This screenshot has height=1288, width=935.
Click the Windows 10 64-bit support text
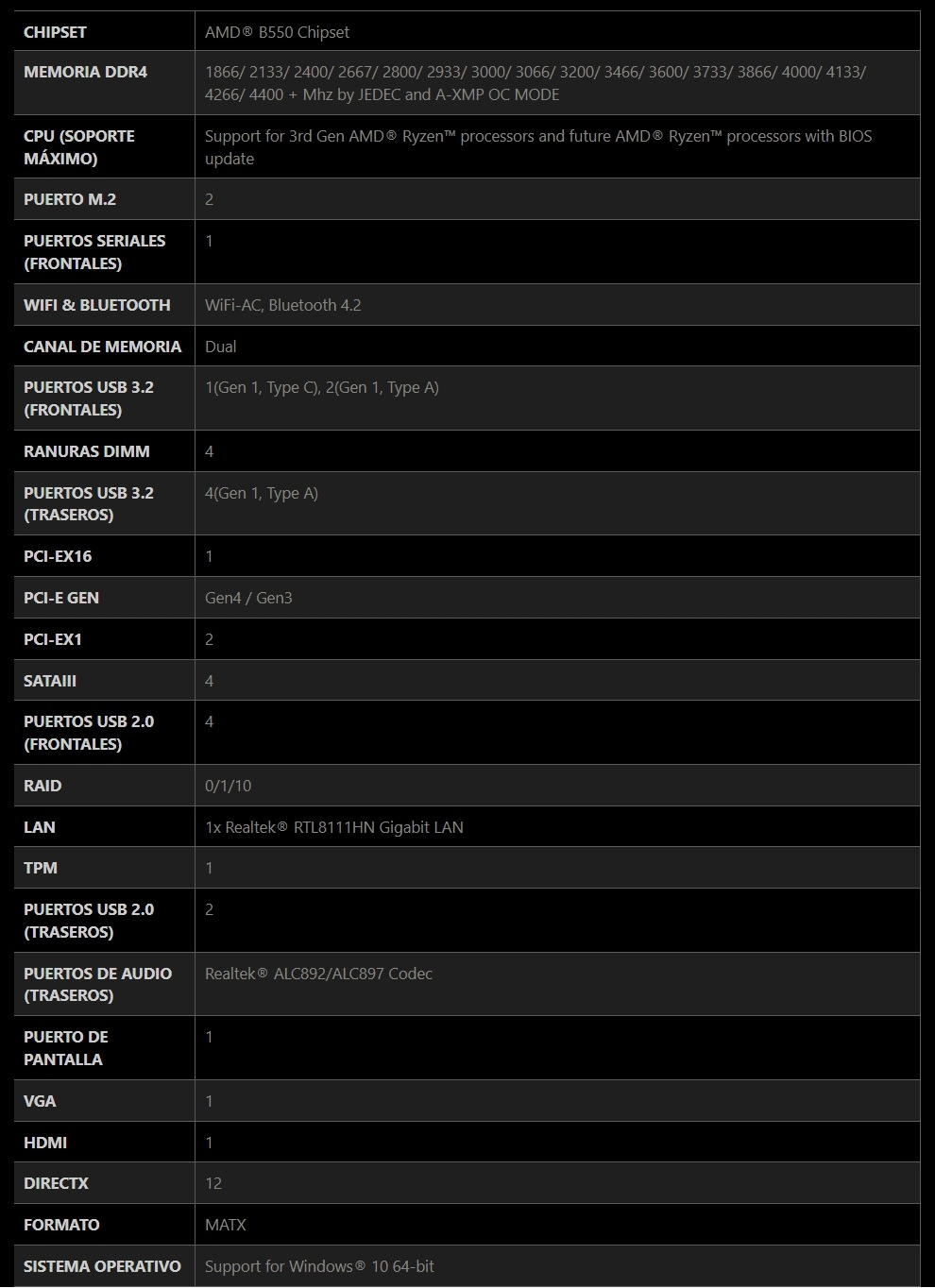click(319, 1266)
